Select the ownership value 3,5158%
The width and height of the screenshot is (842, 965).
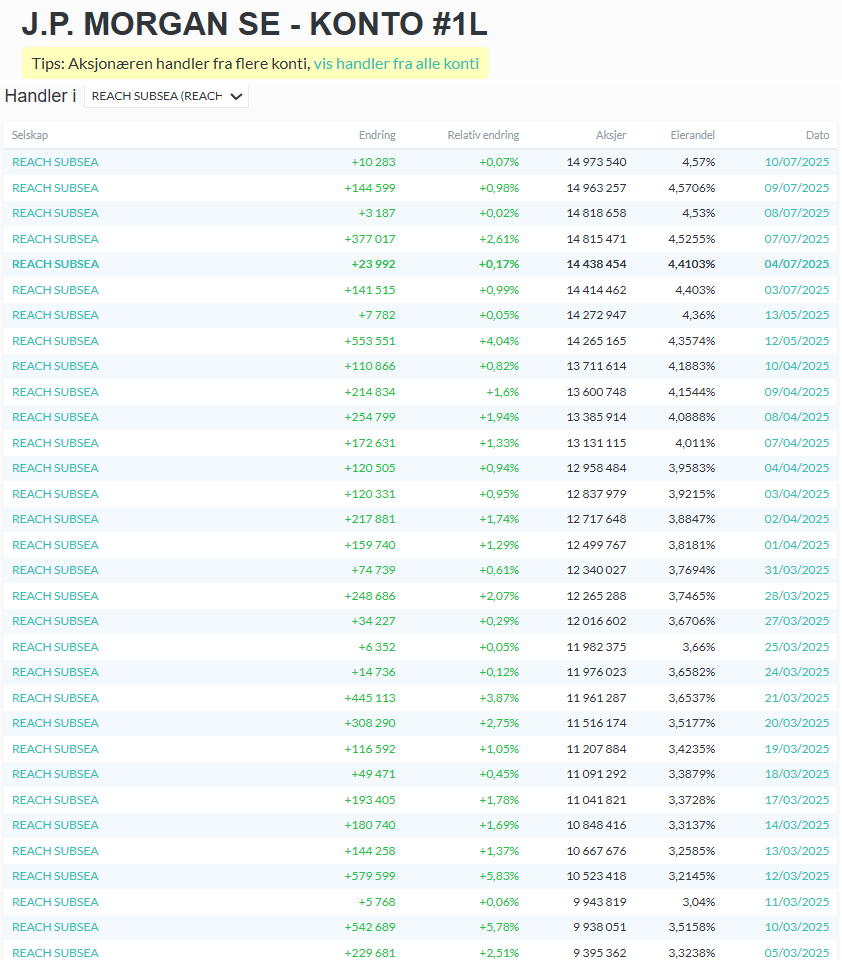[x=692, y=927]
